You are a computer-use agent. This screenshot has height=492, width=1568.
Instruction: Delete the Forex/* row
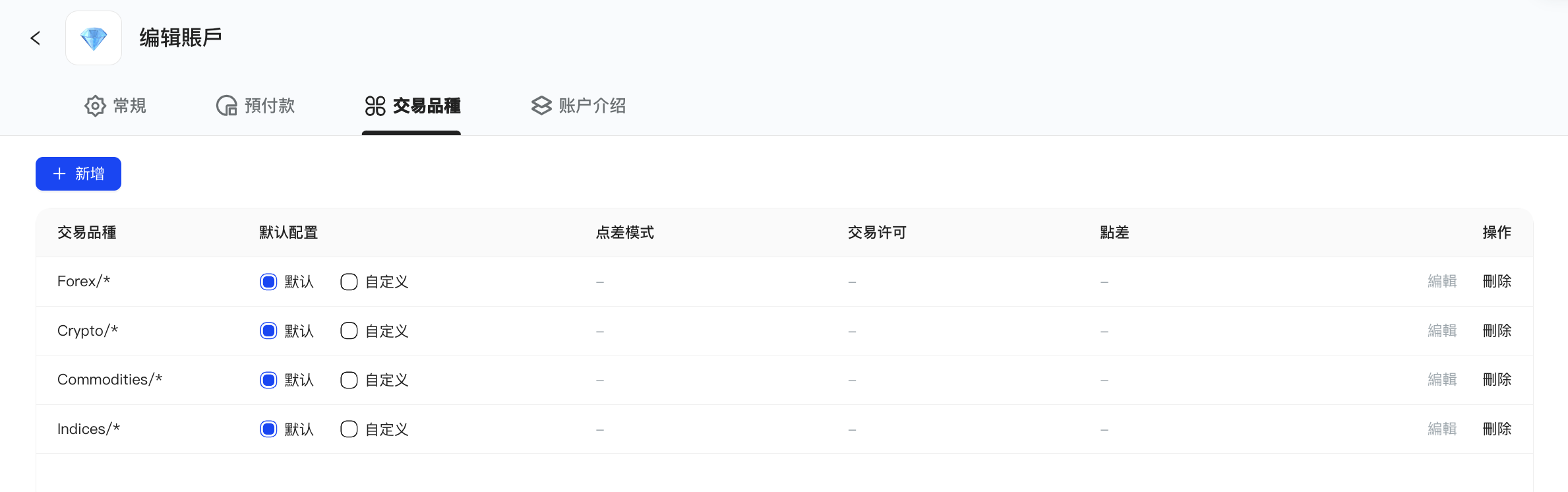tap(1497, 282)
